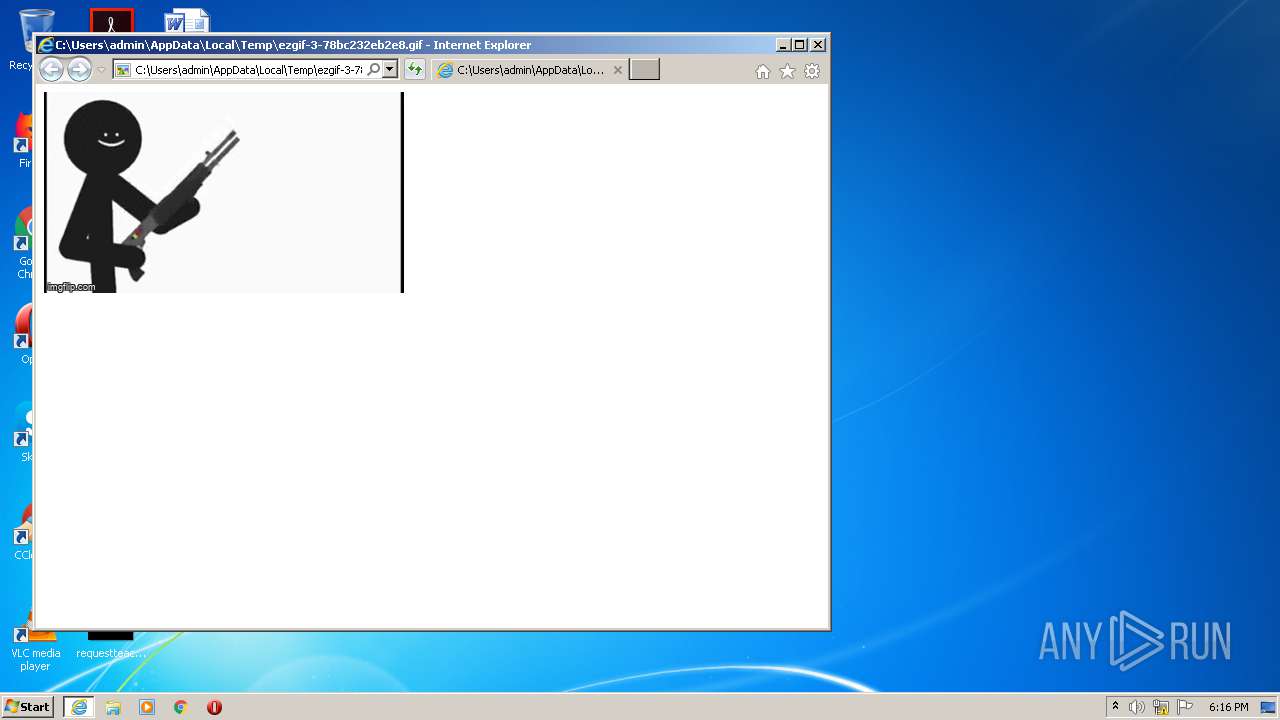
Task: Minimize the Internet Explorer window
Action: pyautogui.click(x=783, y=45)
